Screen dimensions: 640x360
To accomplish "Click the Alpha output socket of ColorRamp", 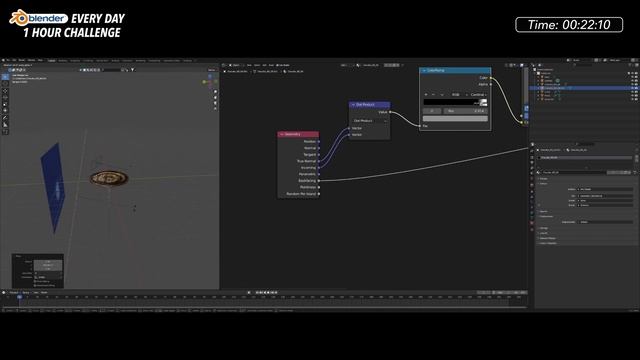I will (491, 84).
